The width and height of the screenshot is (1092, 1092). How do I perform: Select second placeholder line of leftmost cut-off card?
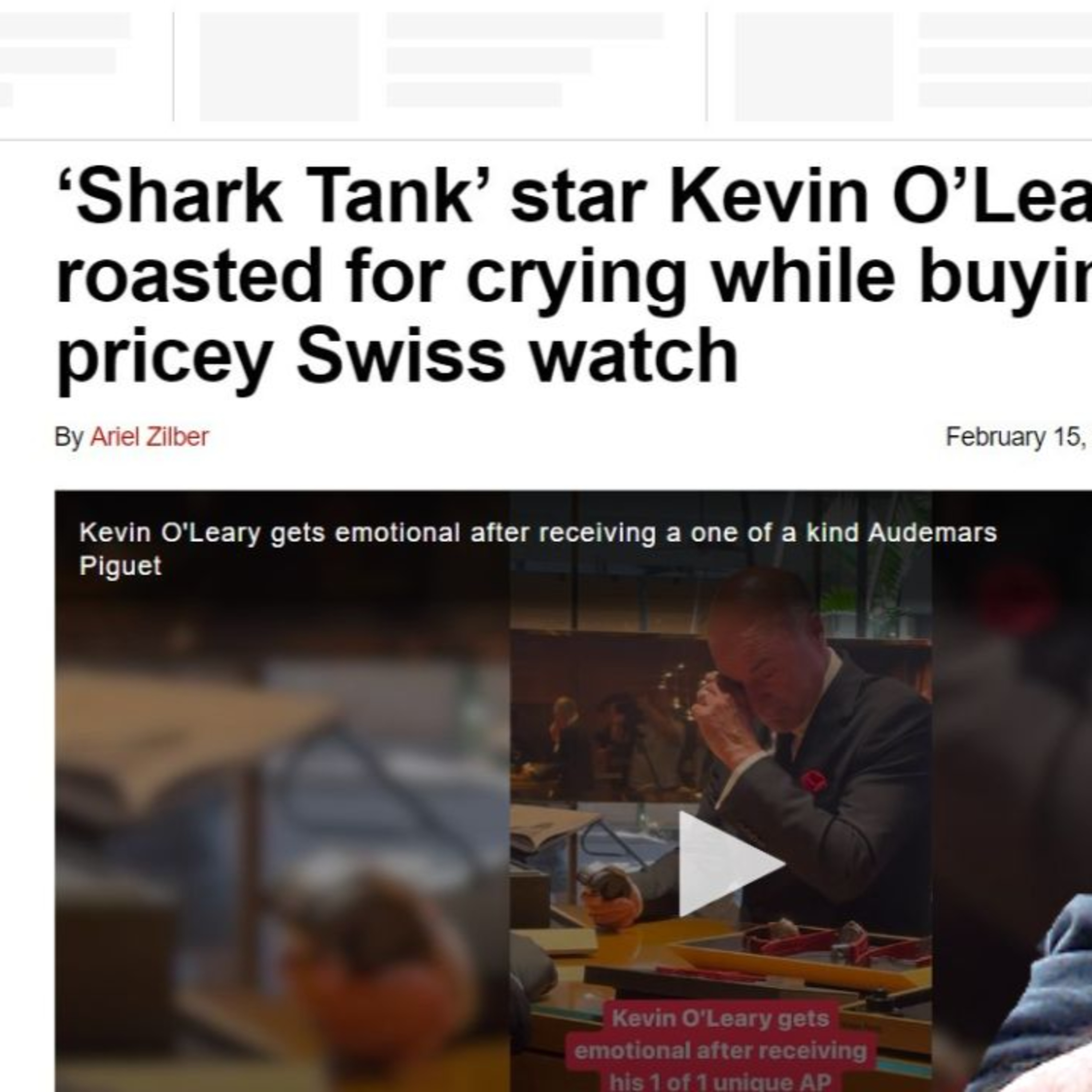[58, 60]
